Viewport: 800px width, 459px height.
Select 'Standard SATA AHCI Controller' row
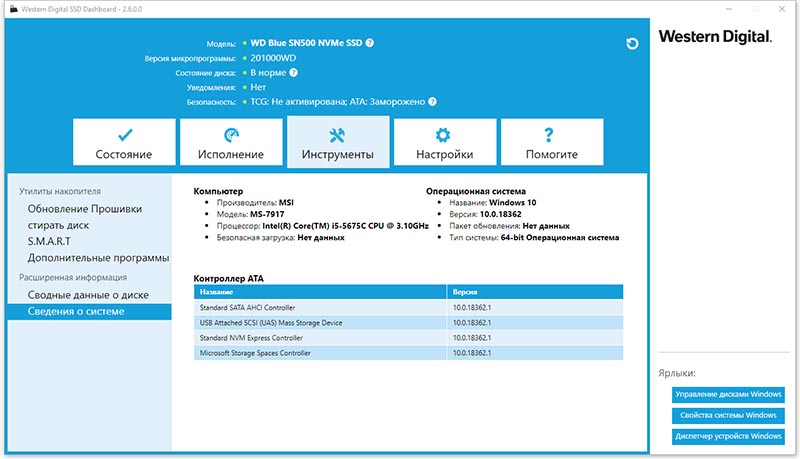(x=408, y=308)
